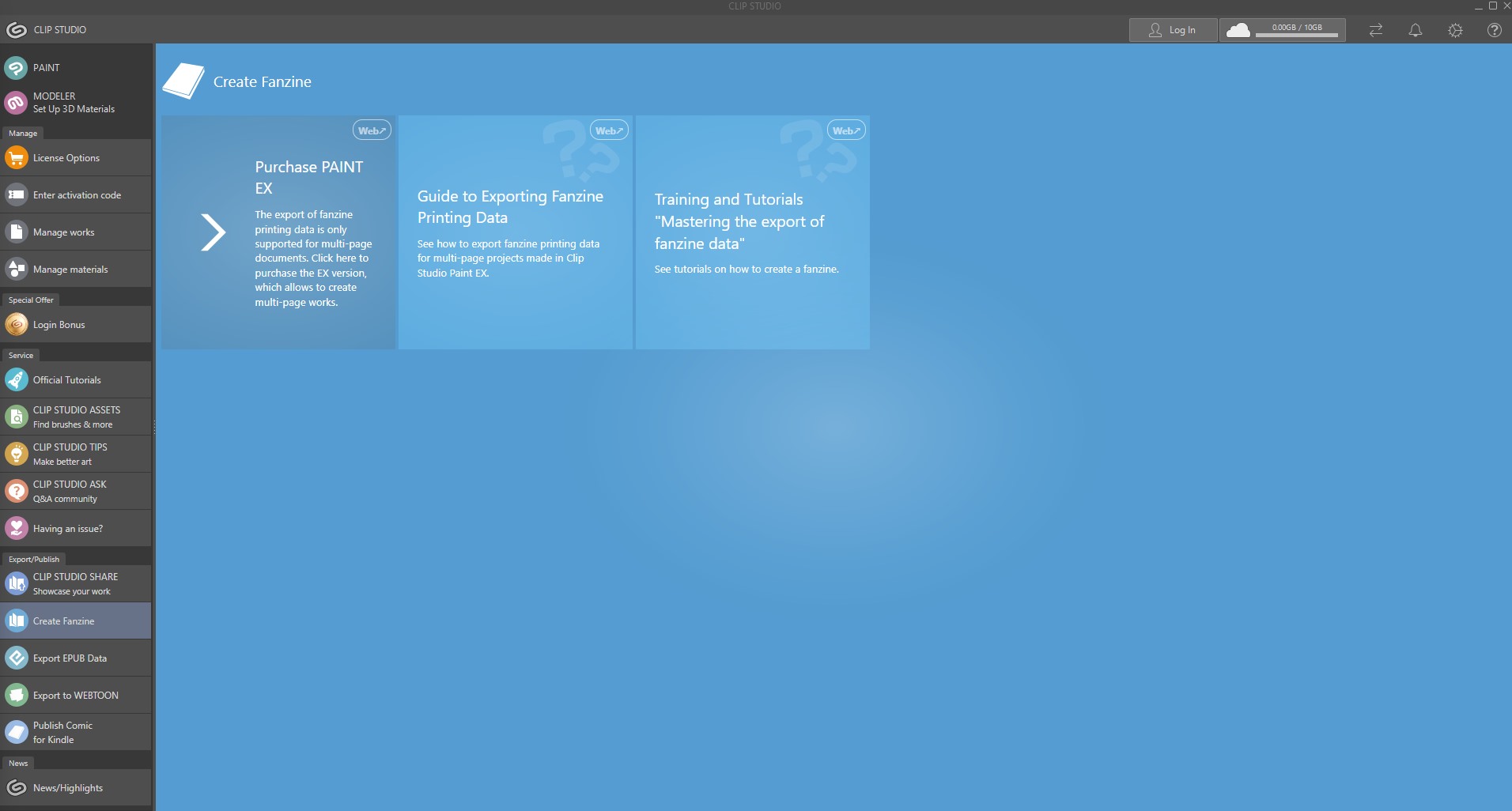
Task: Click the News section label
Action: pyautogui.click(x=18, y=764)
